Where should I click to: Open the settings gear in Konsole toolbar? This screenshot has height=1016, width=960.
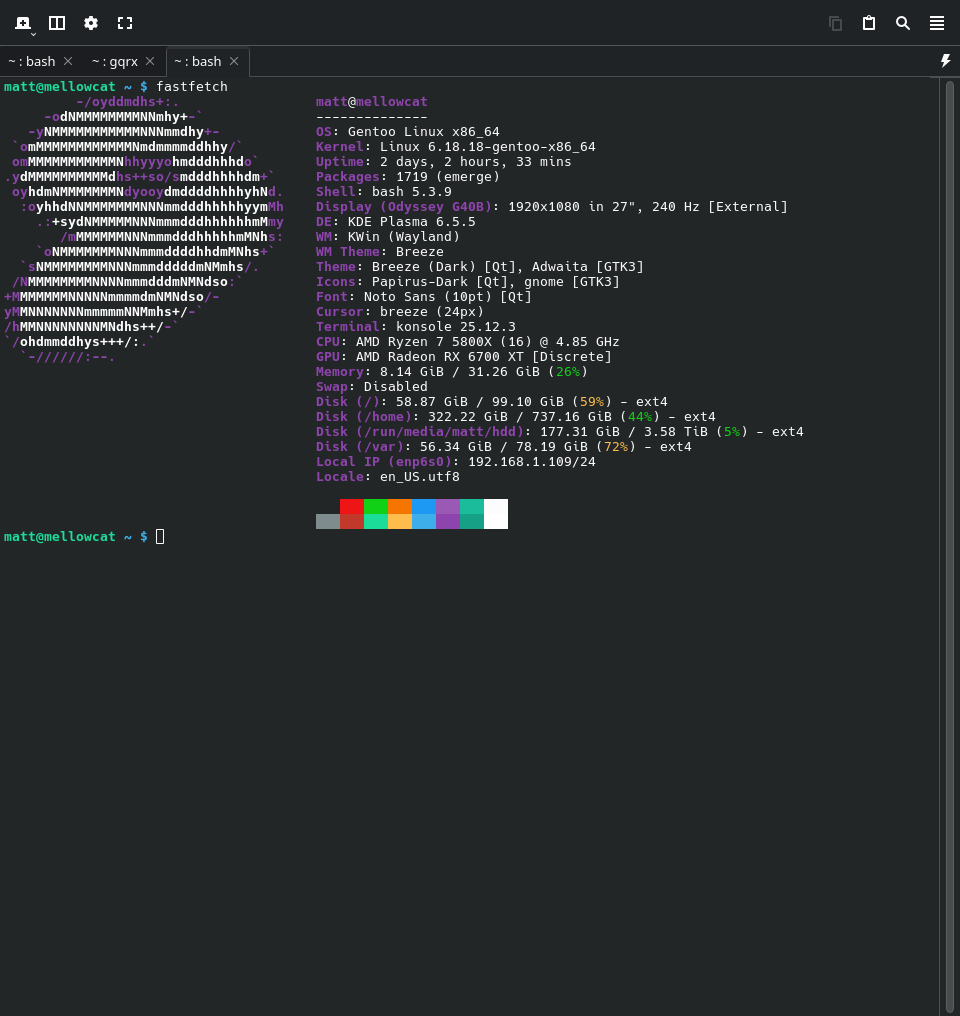tap(91, 23)
